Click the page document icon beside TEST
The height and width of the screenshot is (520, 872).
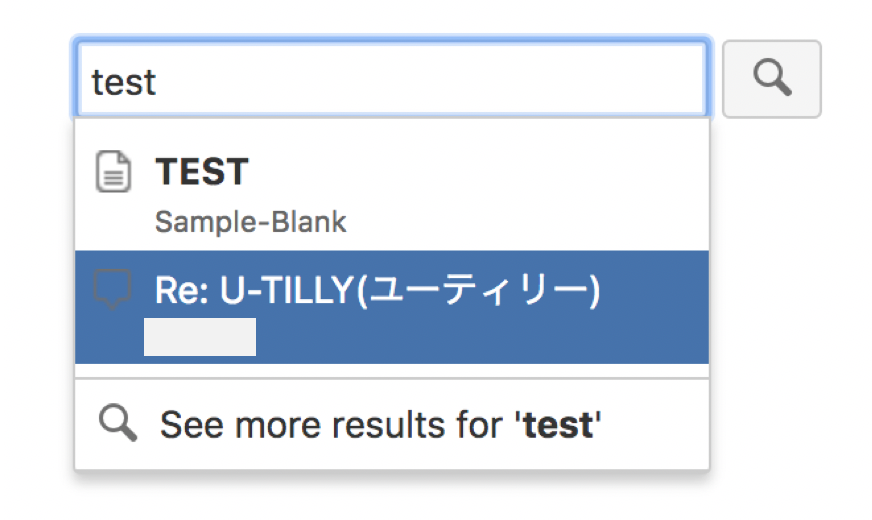(112, 171)
